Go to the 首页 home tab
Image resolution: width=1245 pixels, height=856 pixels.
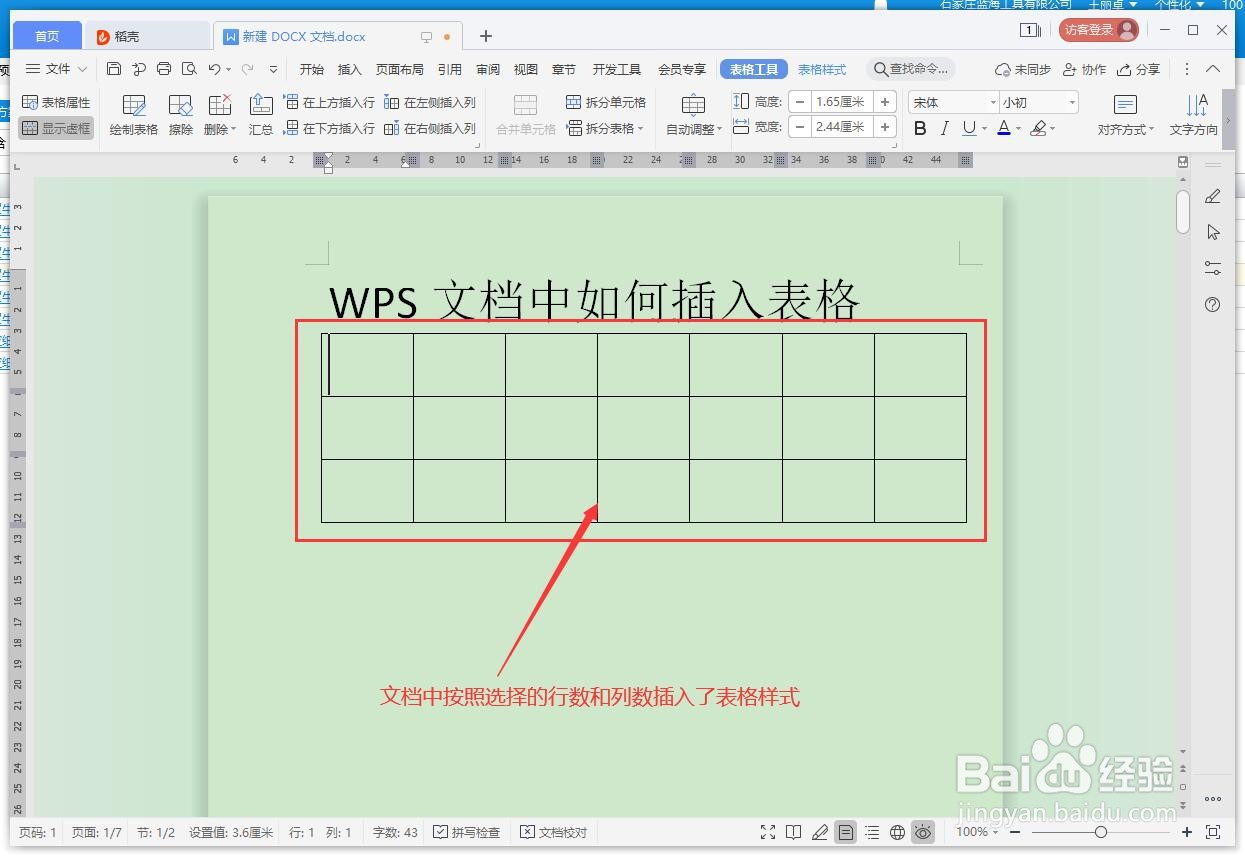click(x=47, y=36)
